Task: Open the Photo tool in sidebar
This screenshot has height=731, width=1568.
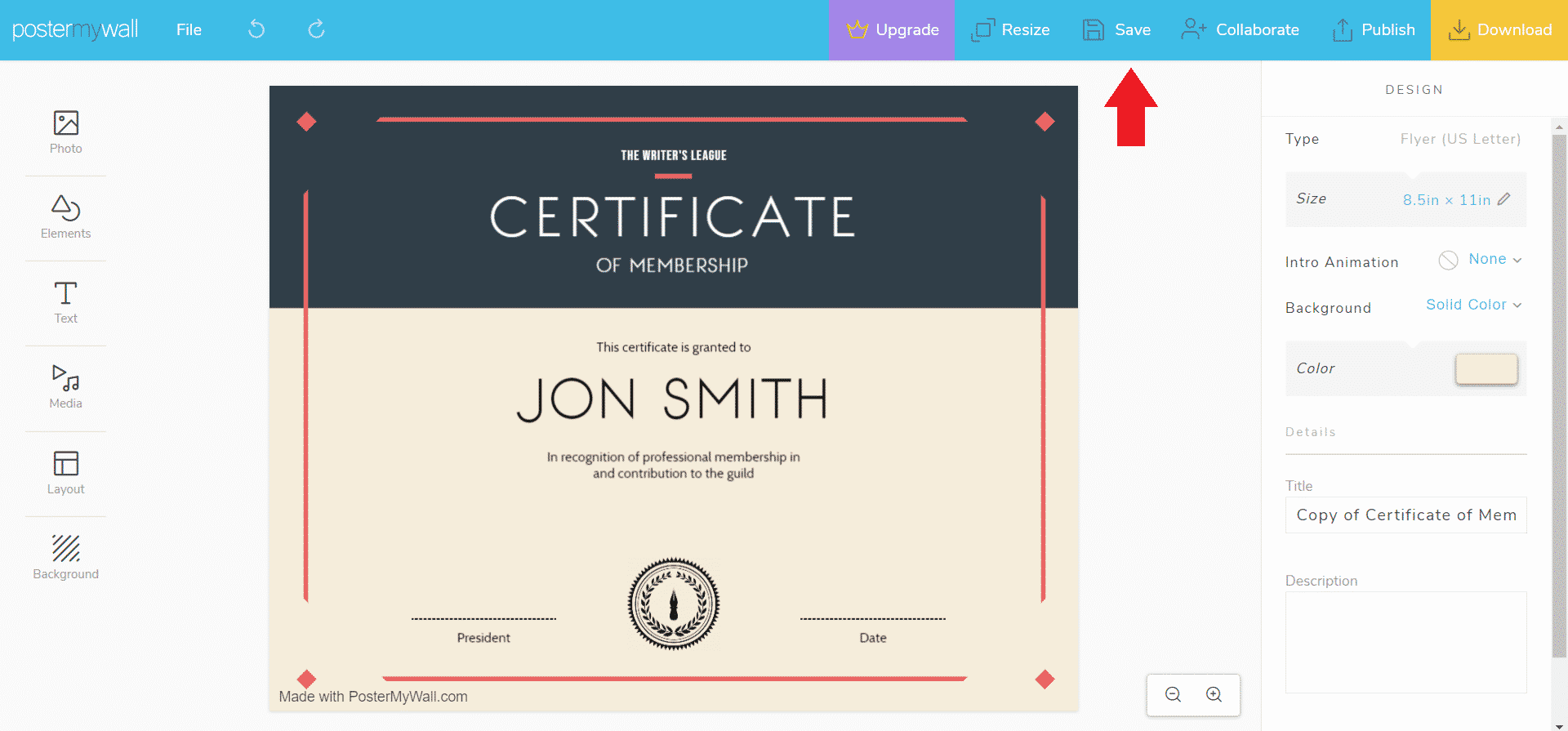Action: click(x=65, y=132)
